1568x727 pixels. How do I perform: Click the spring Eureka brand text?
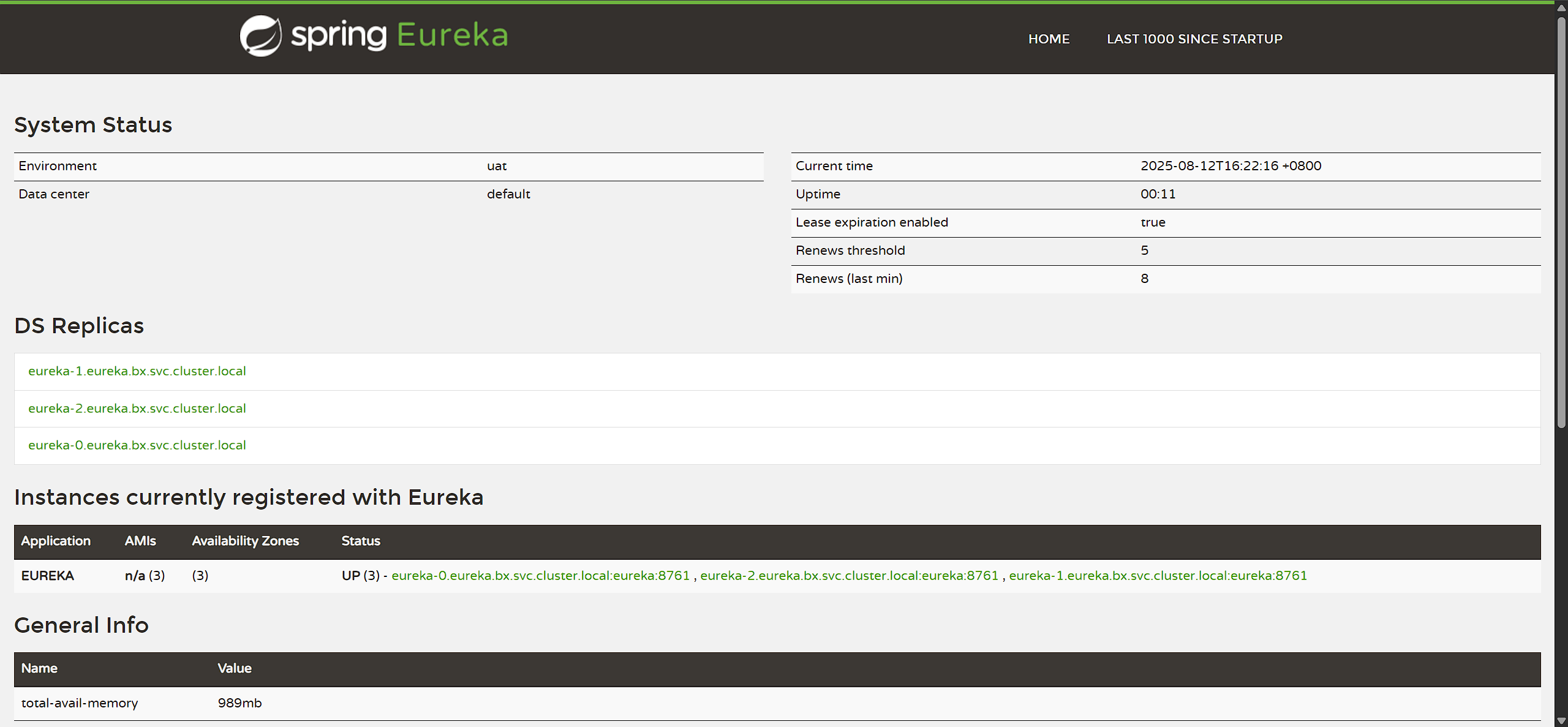pos(399,36)
